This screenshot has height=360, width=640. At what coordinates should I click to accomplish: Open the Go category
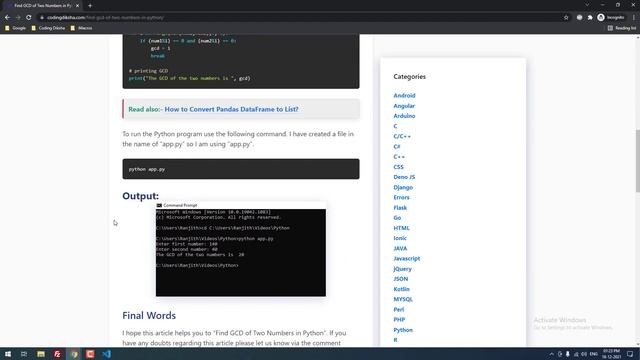coord(397,218)
